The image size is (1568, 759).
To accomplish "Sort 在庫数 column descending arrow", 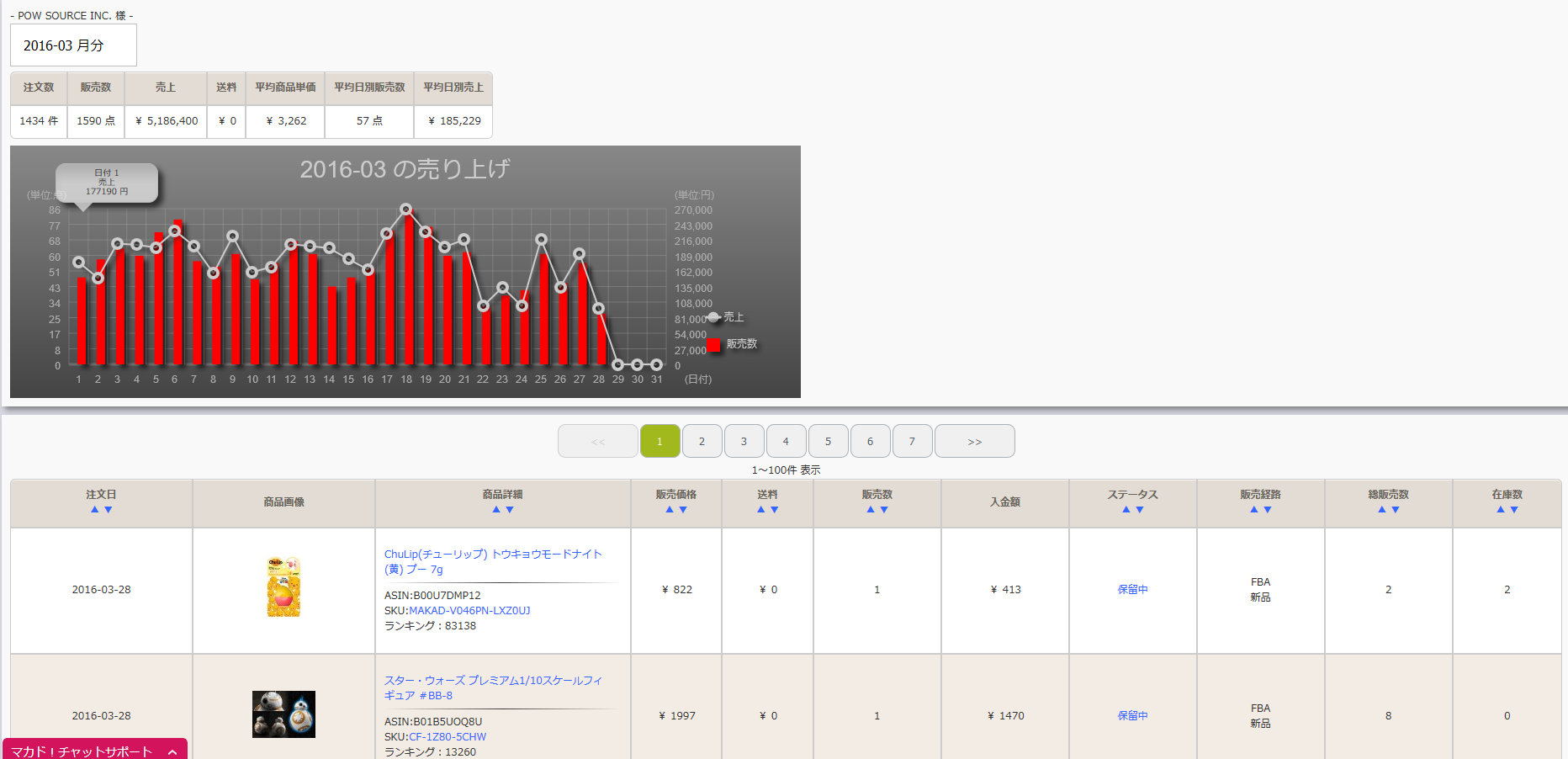I will click(1514, 510).
